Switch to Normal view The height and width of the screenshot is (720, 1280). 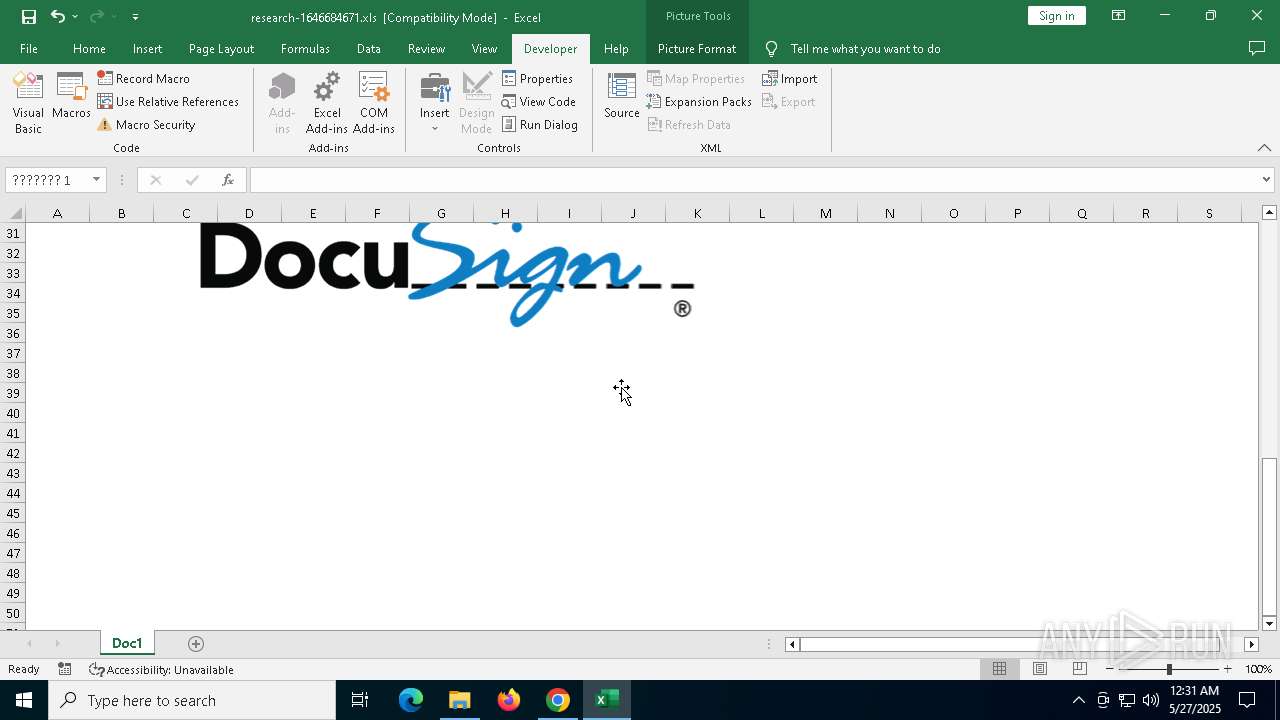point(999,669)
